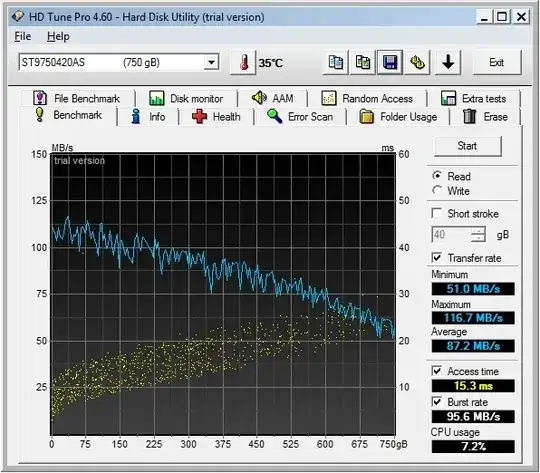
Task: Click the 35°C temperature reading
Action: [x=271, y=63]
